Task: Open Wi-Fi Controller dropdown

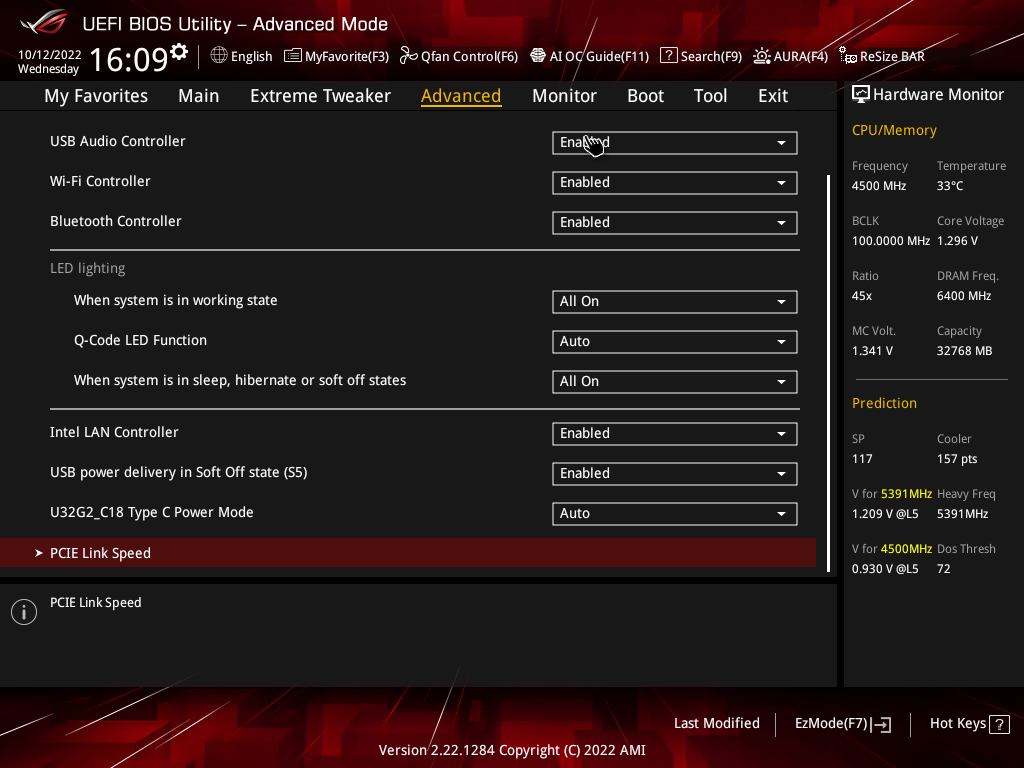Action: click(675, 183)
